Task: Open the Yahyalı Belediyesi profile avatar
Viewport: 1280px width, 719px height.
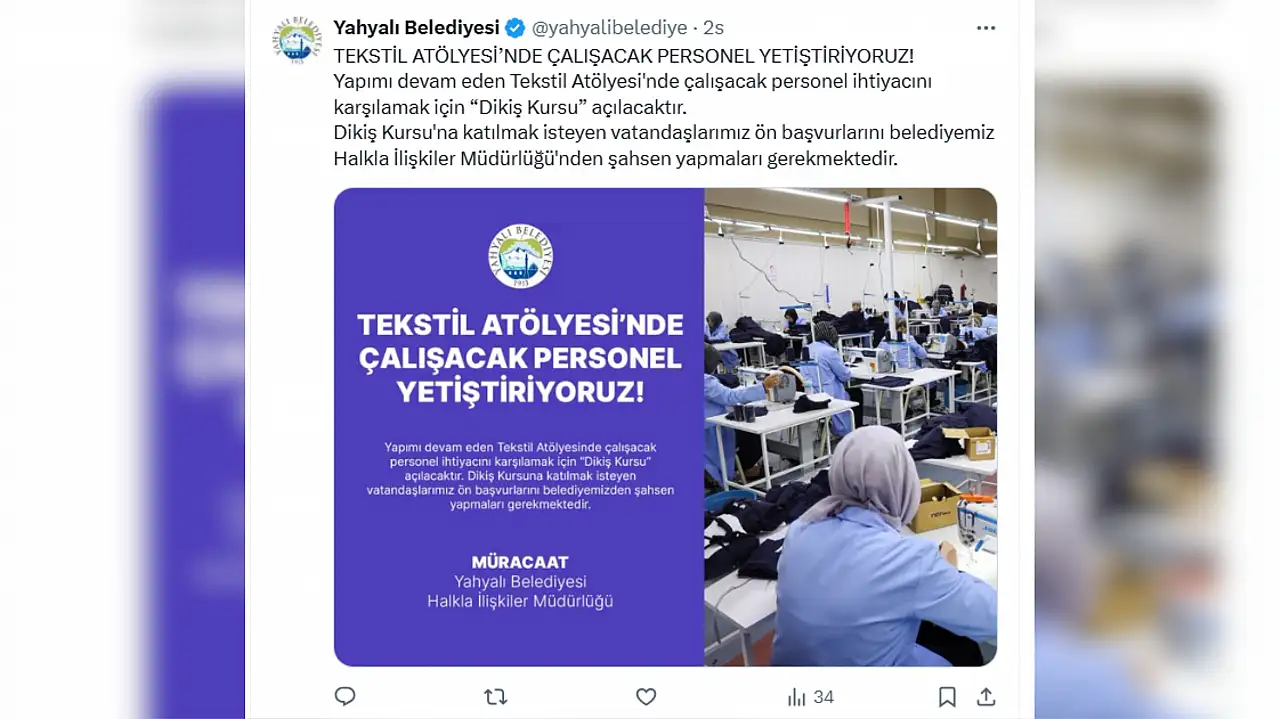Action: click(297, 41)
